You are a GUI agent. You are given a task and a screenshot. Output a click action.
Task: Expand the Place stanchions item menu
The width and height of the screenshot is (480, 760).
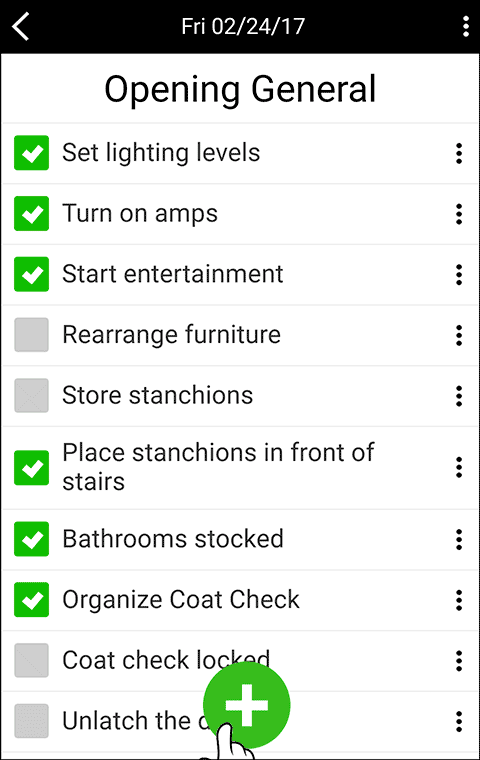[459, 467]
